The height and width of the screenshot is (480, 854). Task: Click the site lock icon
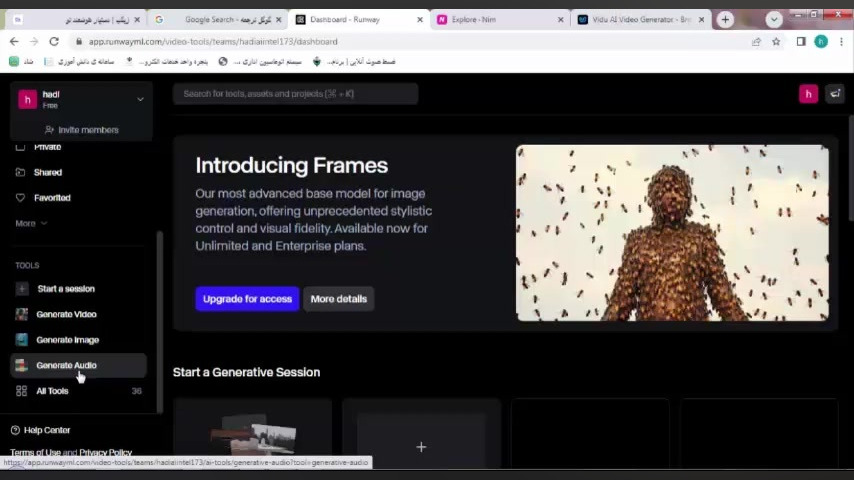coord(79,41)
